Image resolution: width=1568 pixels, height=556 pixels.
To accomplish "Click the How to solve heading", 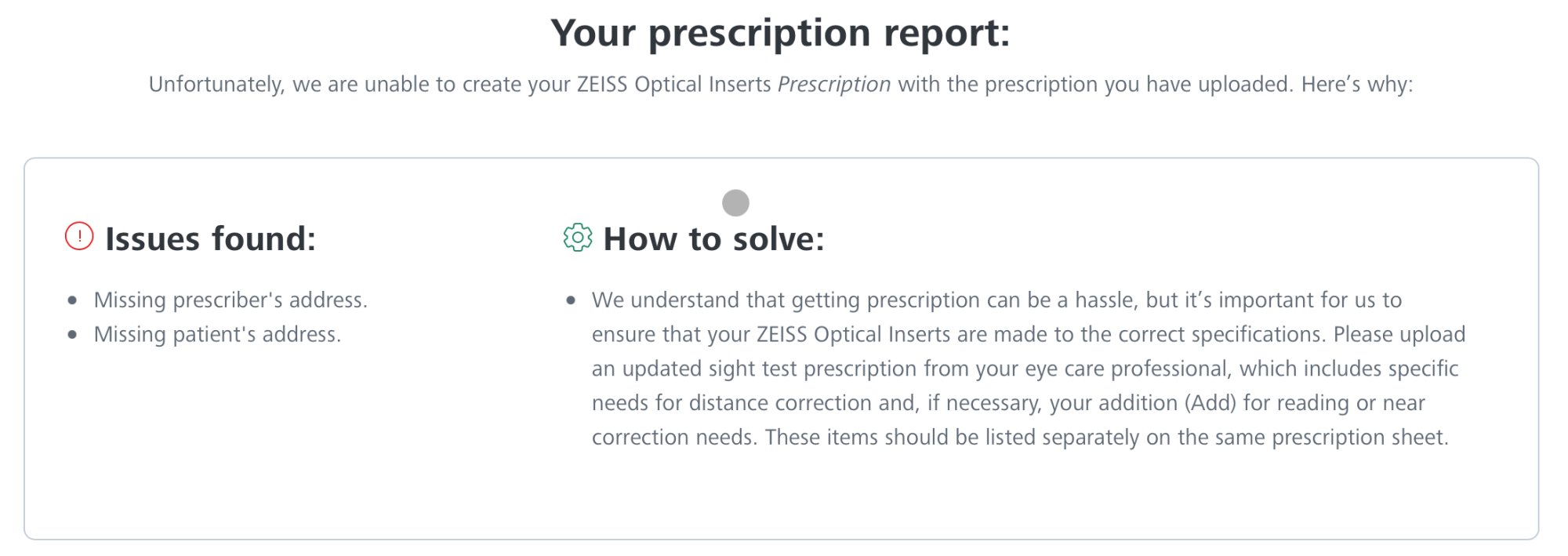I will (713, 238).
